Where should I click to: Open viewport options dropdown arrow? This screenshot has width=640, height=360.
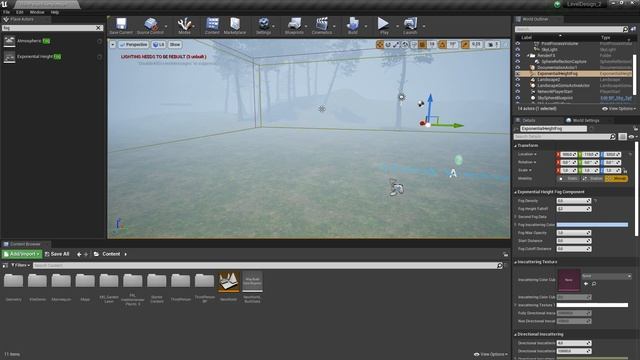[x=113, y=44]
